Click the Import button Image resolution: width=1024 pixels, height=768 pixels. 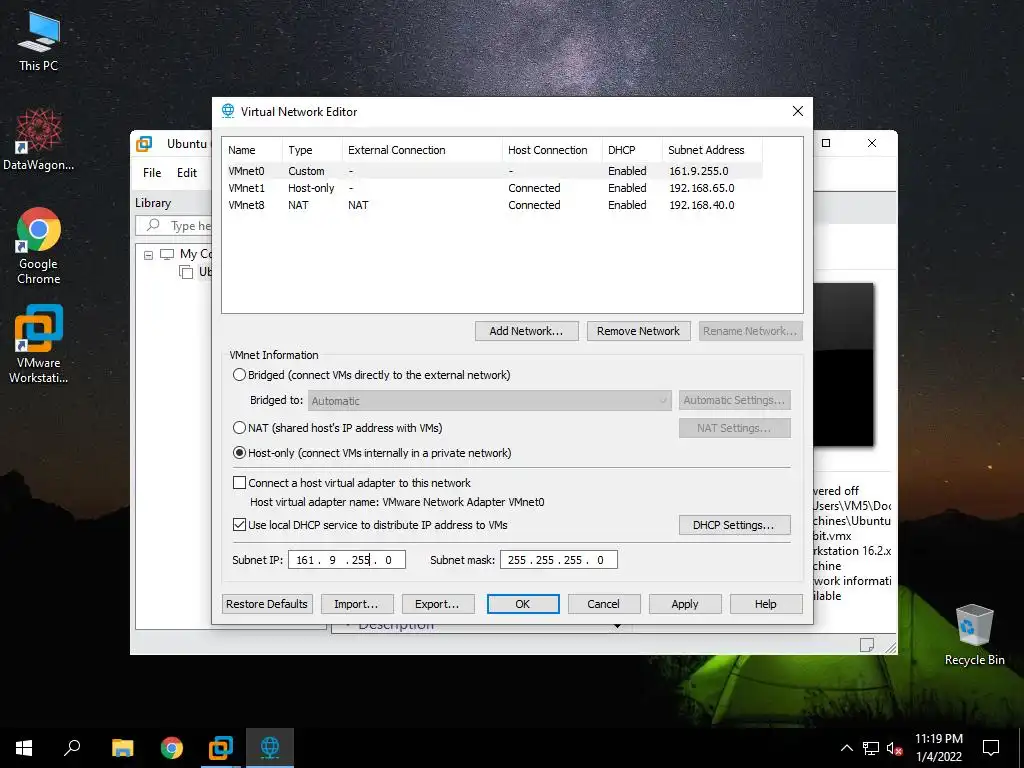click(357, 604)
